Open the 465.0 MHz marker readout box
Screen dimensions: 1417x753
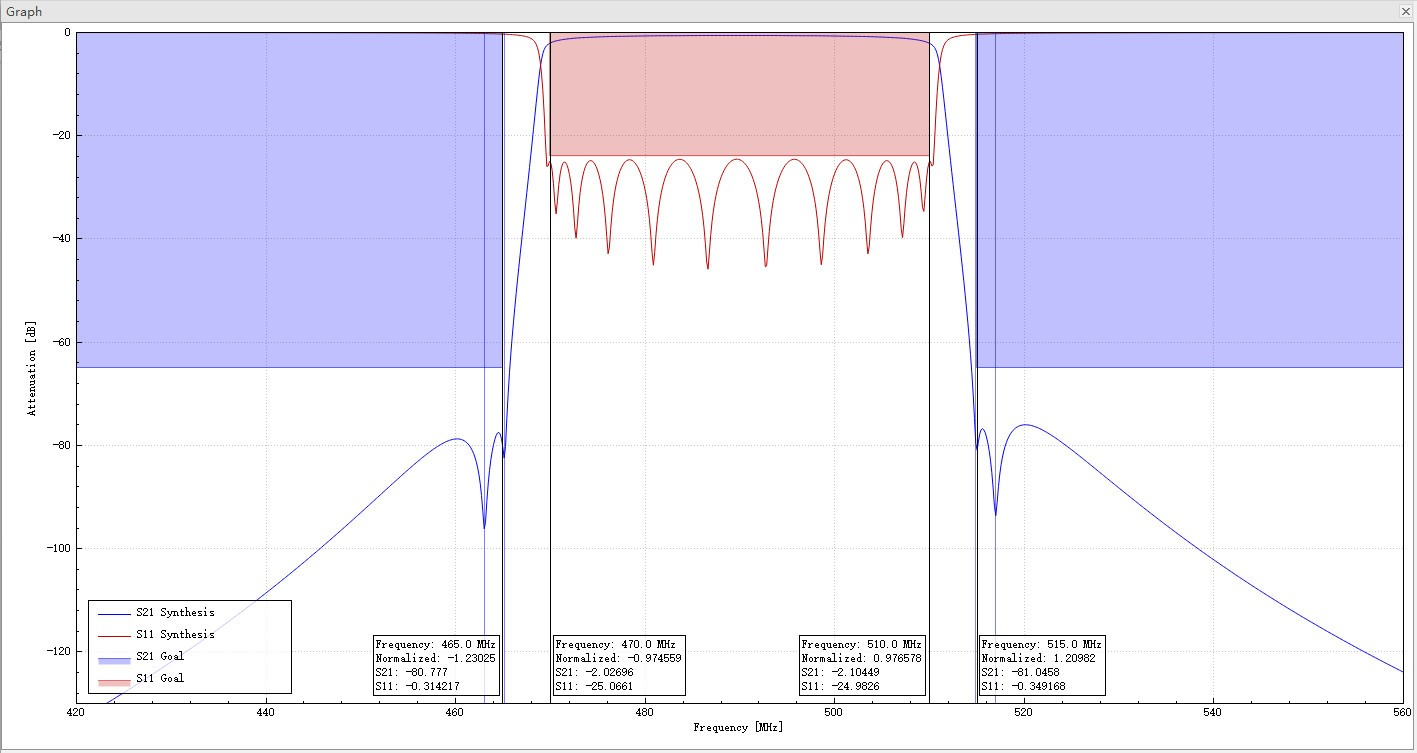click(x=435, y=663)
